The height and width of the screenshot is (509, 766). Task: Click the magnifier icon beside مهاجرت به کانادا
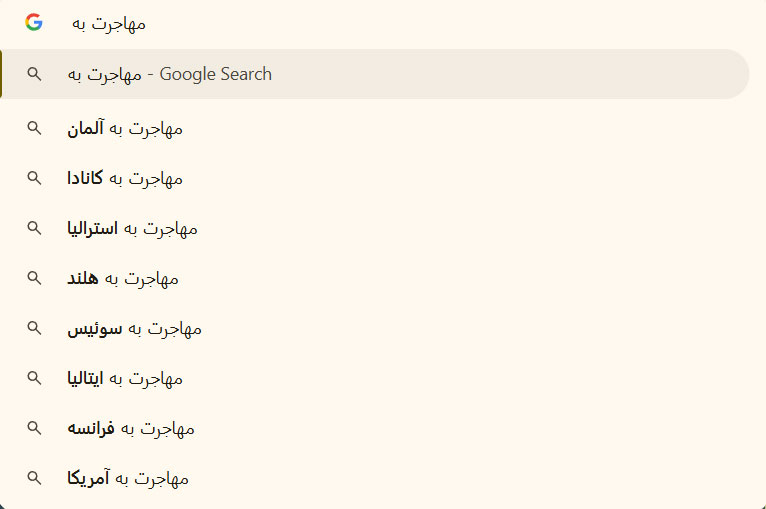[x=34, y=178]
